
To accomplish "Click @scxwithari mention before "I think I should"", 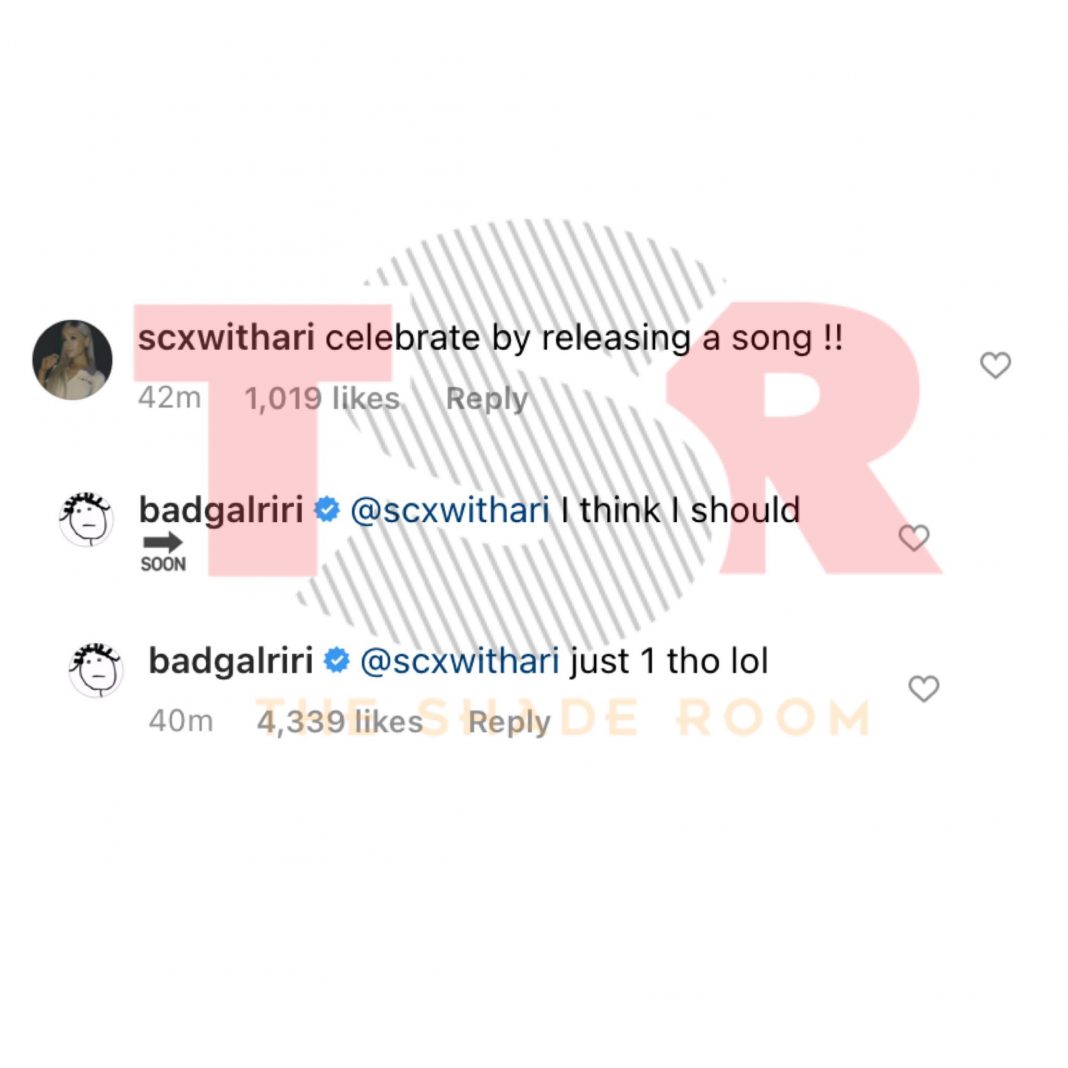I will [448, 510].
